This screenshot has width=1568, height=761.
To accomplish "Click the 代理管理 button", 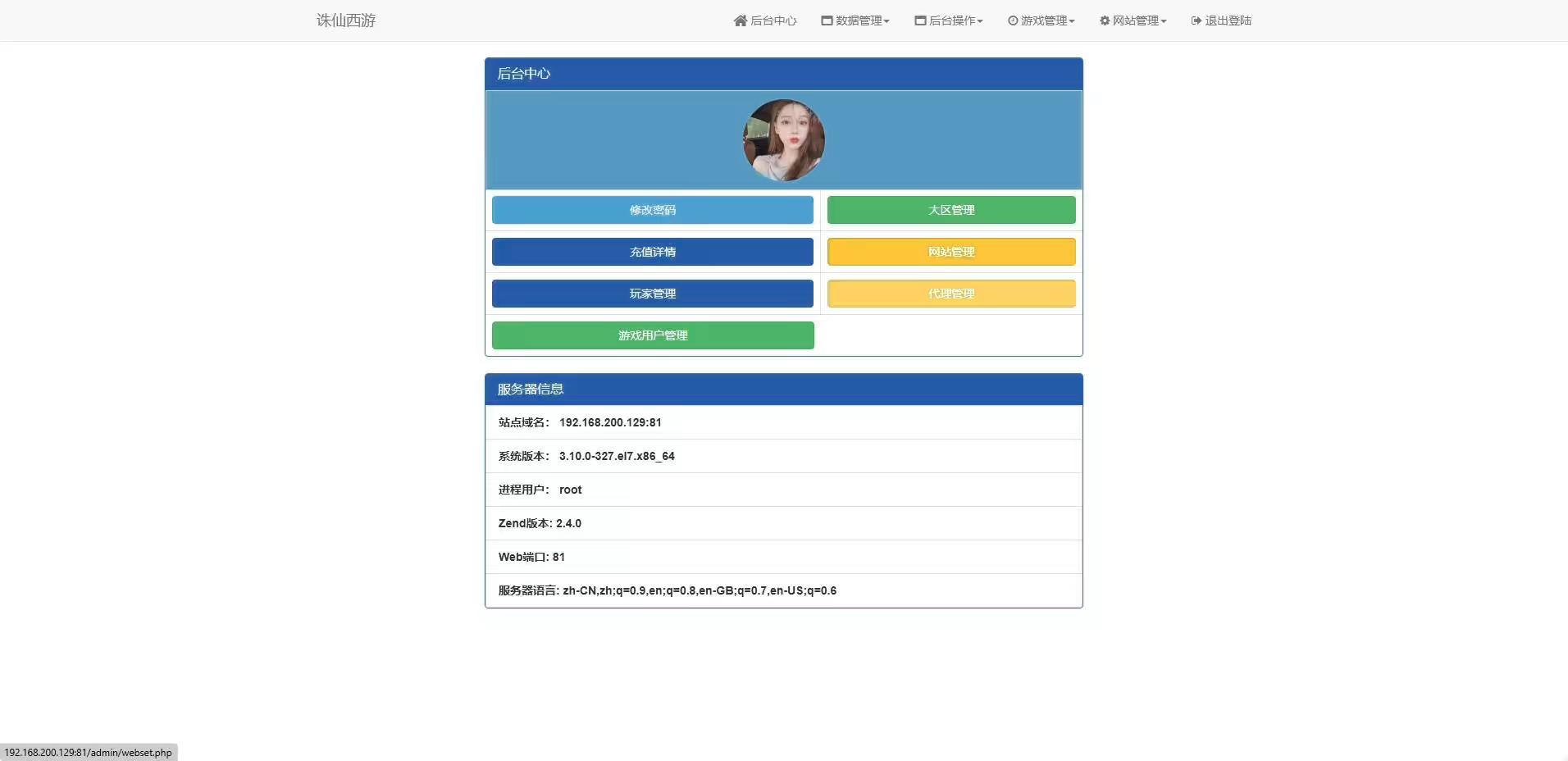I will coord(951,294).
